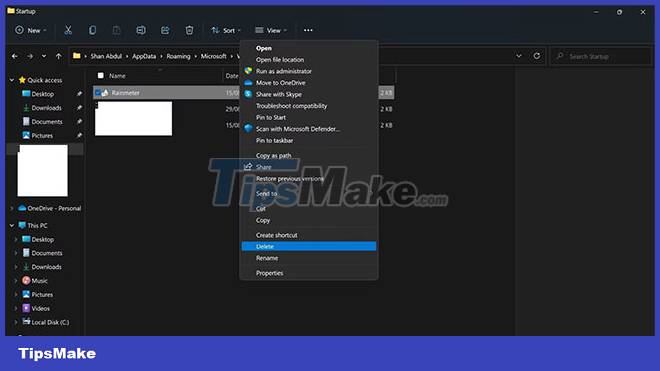This screenshot has height=371, width=660.
Task: Unpin Desktop via its pin icon
Action: pyautogui.click(x=79, y=94)
